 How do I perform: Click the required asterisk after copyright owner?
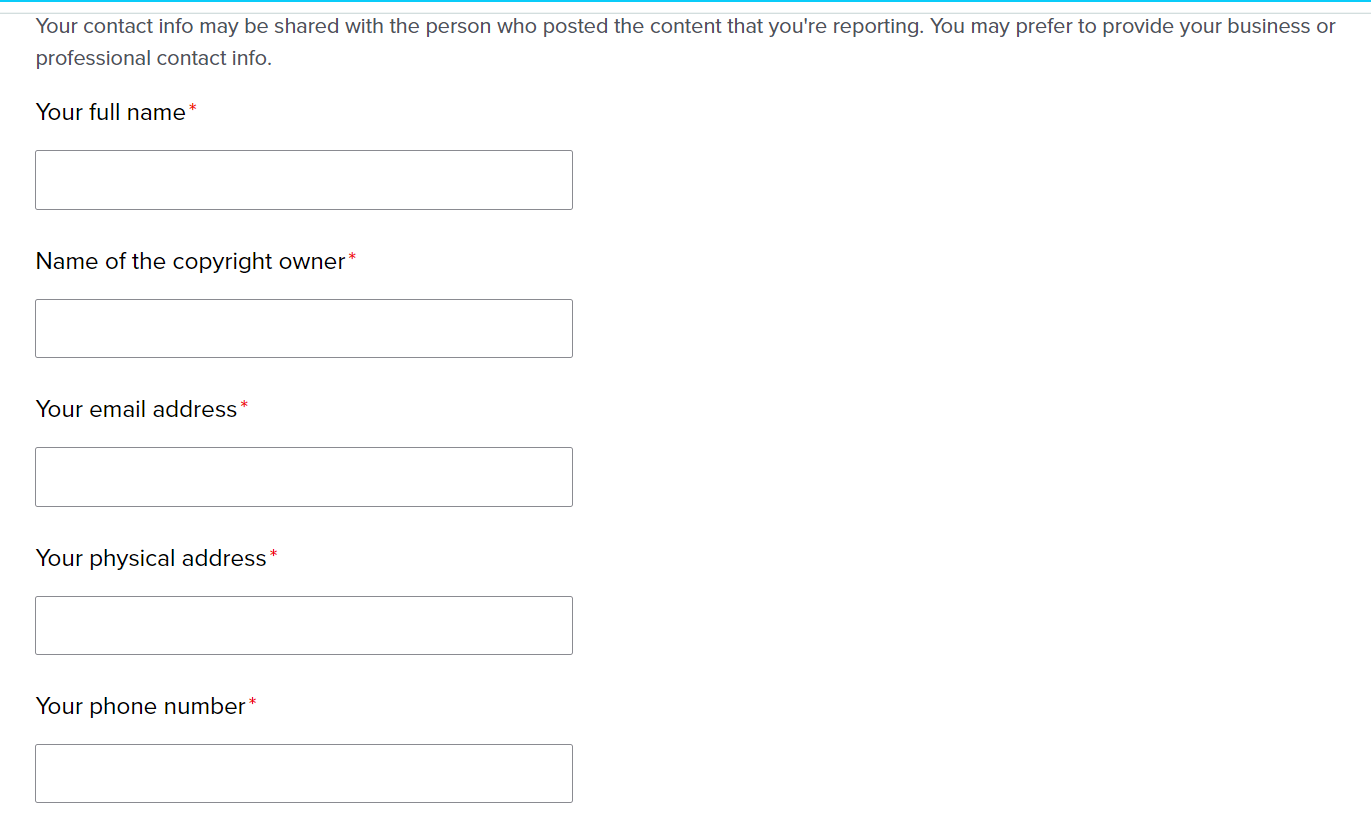(x=352, y=258)
